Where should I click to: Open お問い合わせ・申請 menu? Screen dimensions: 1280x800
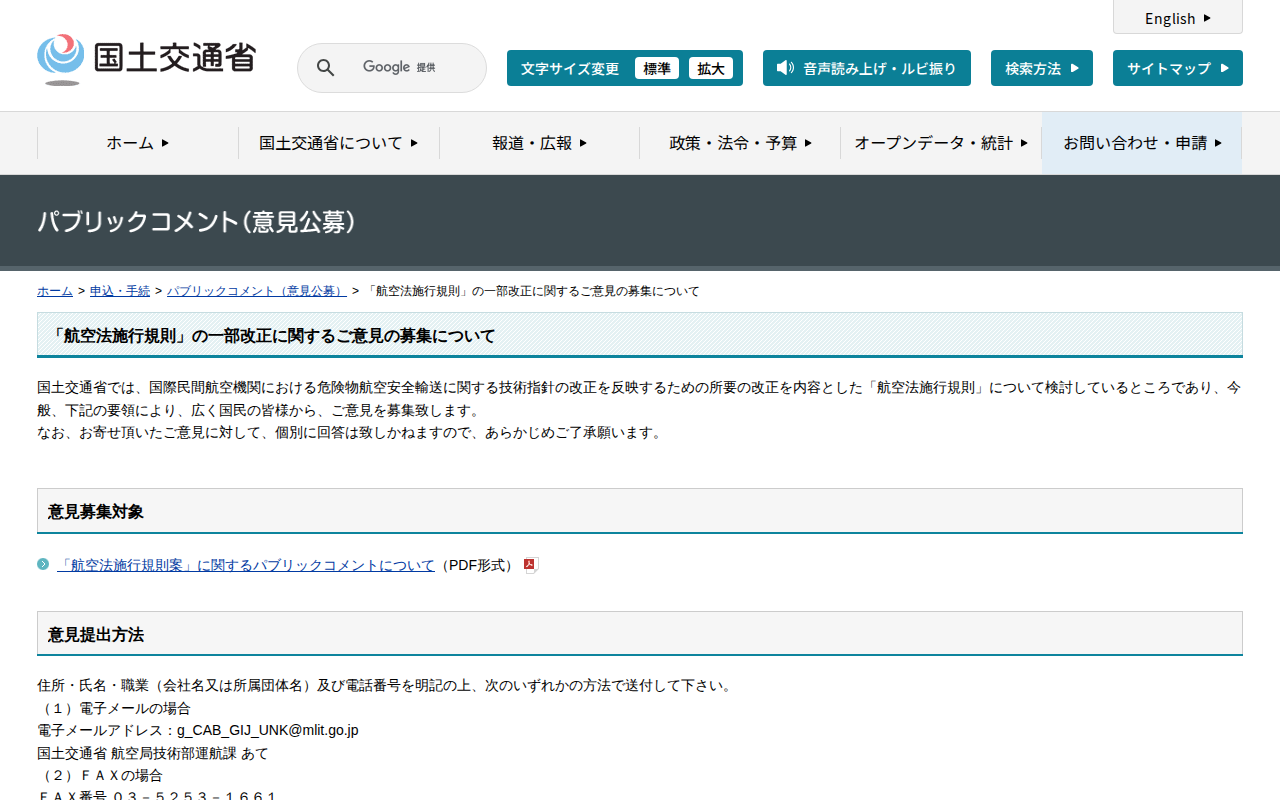pyautogui.click(x=1142, y=143)
